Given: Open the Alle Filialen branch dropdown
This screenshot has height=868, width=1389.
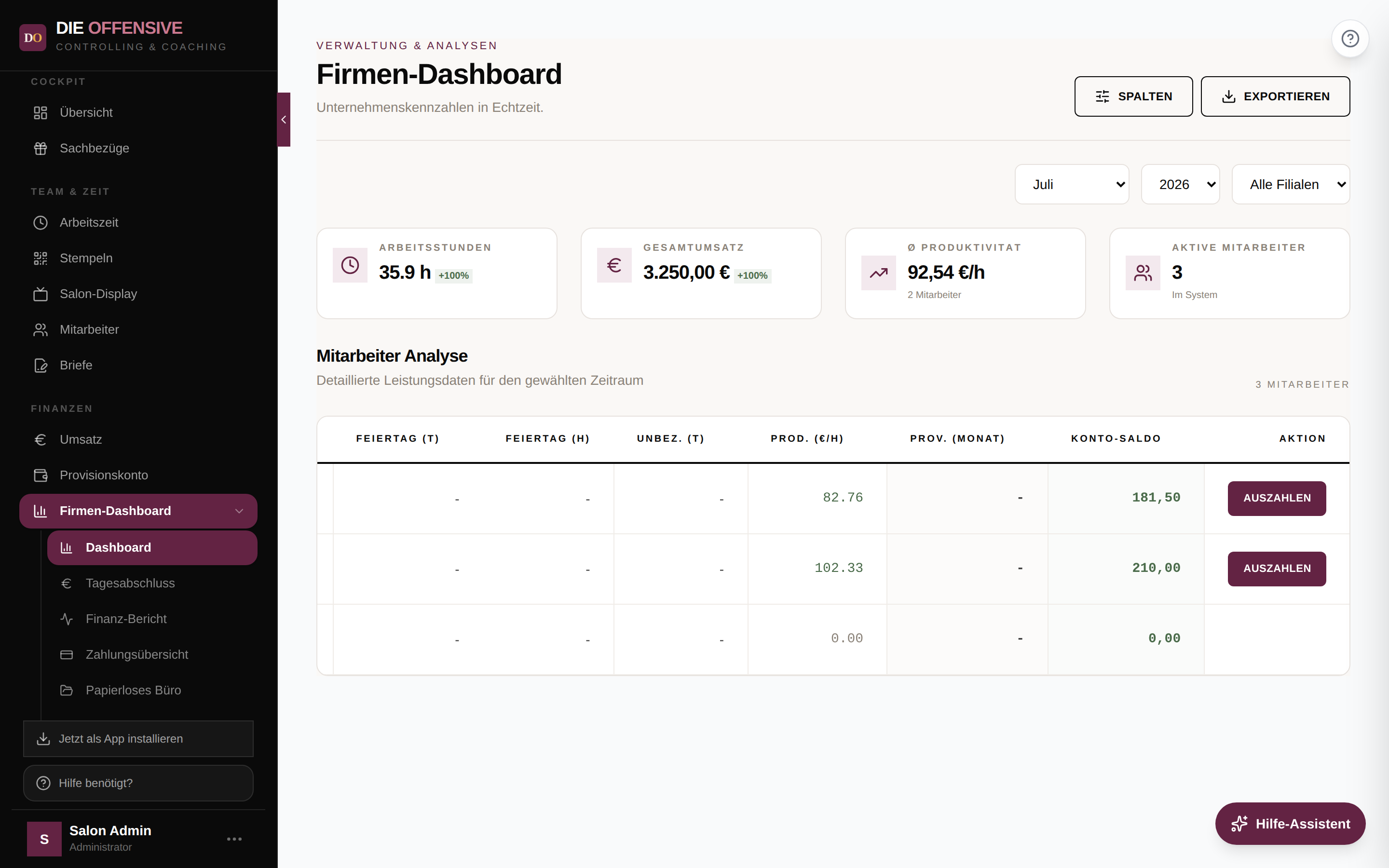Looking at the screenshot, I should 1291,184.
